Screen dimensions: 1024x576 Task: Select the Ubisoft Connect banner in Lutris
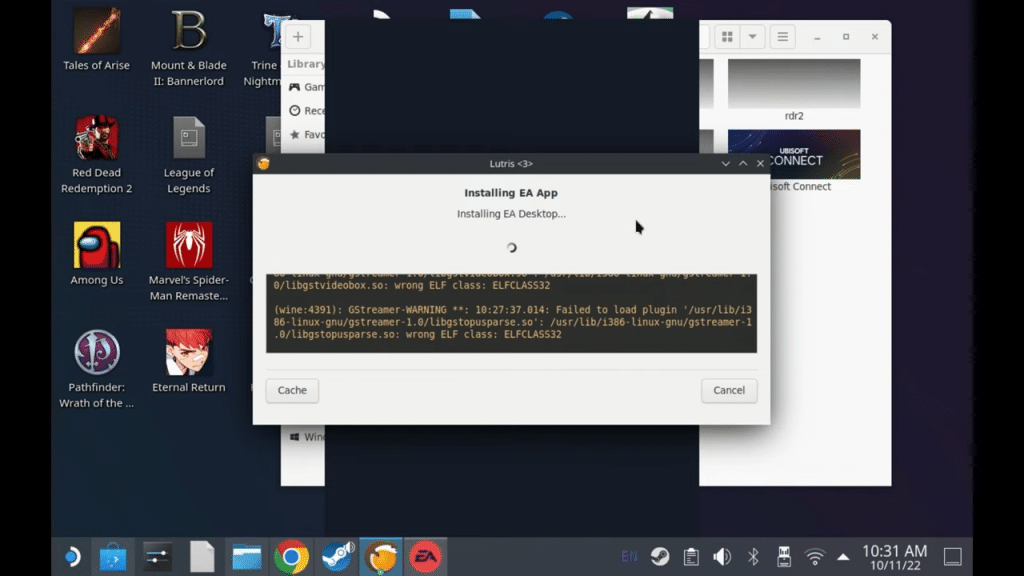793,154
